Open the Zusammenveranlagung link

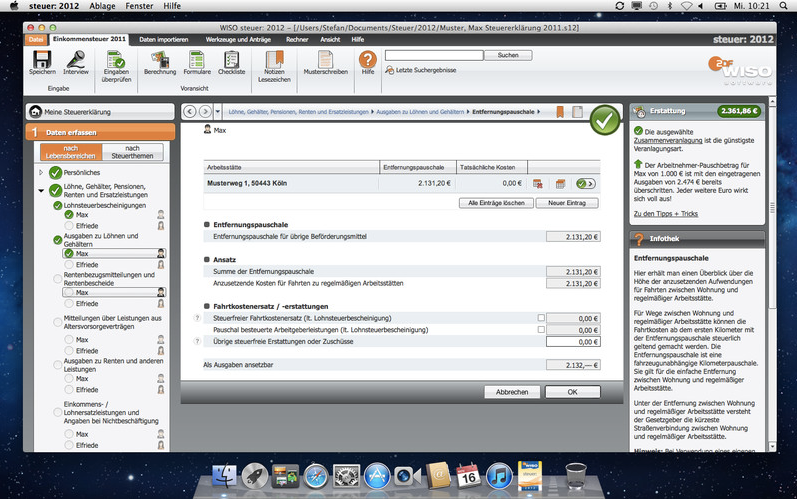pos(668,140)
